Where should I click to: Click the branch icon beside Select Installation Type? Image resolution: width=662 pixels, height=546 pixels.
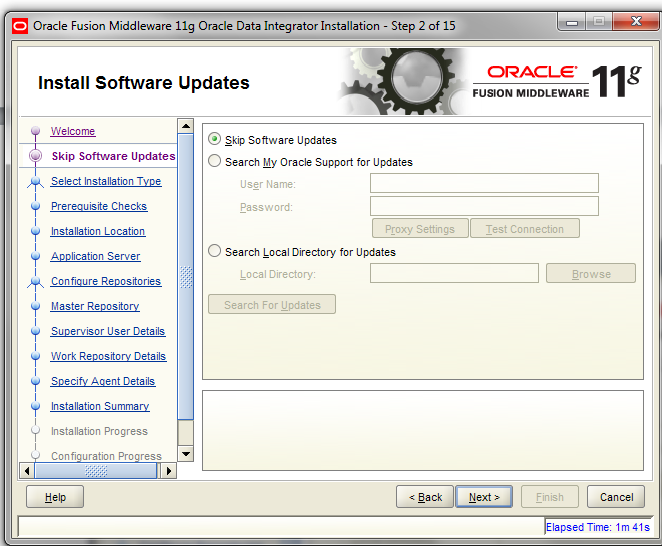point(35,182)
